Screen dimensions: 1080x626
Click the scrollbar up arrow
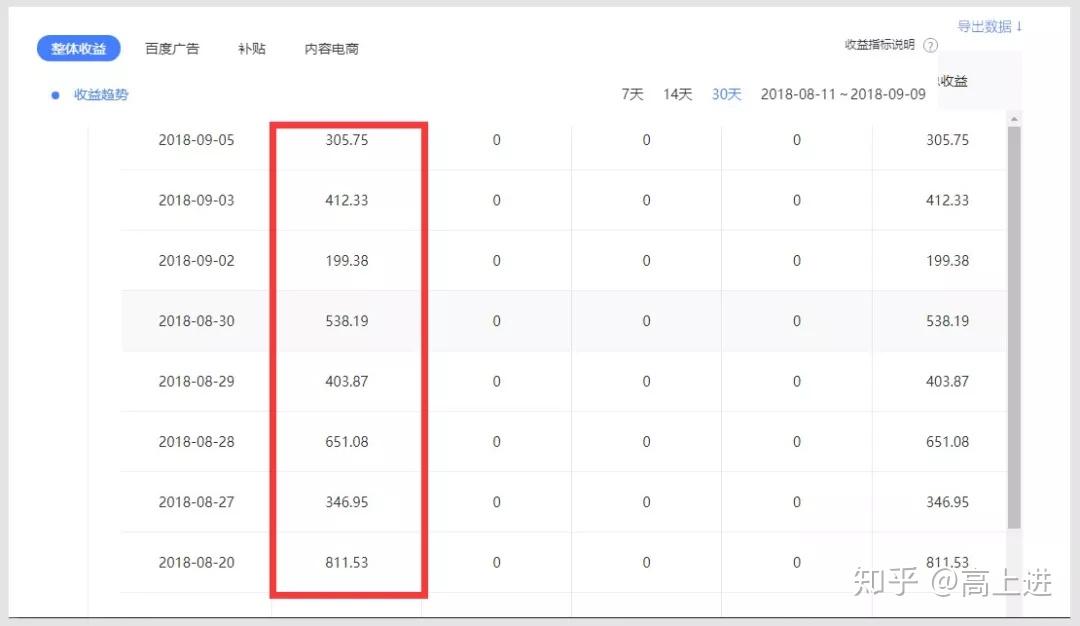click(1014, 119)
